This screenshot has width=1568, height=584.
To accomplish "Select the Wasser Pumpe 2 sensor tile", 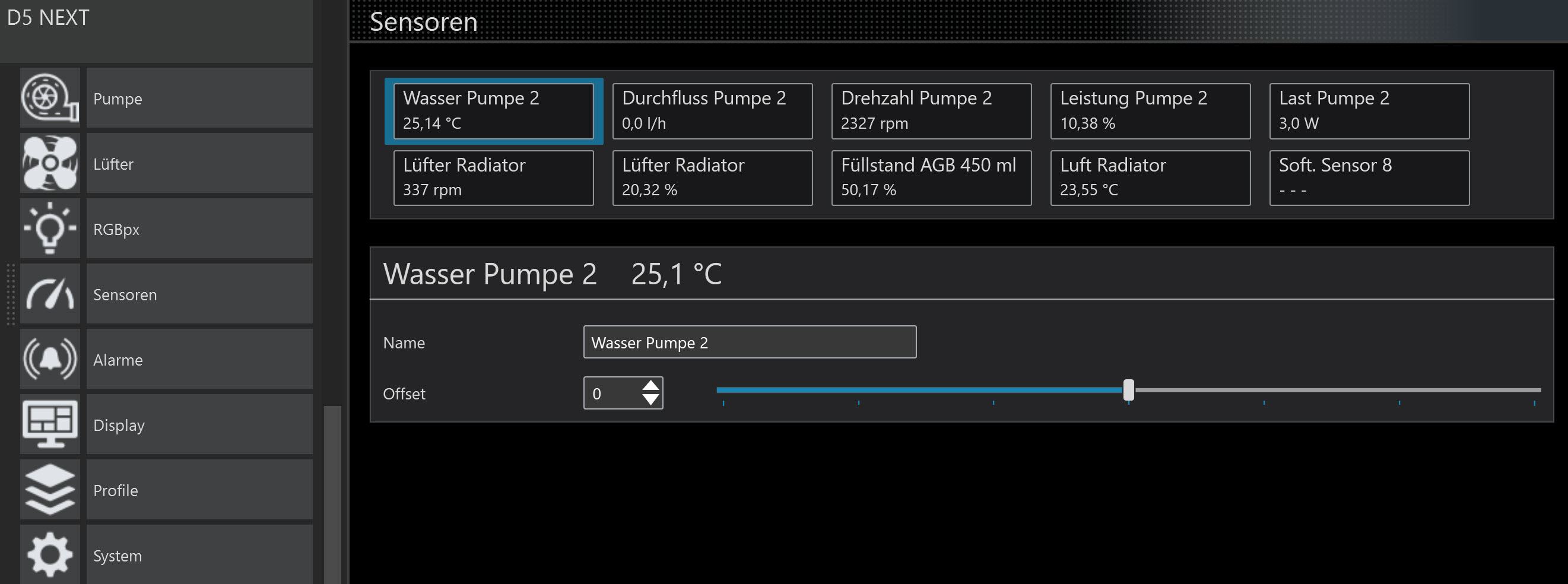I will click(494, 111).
